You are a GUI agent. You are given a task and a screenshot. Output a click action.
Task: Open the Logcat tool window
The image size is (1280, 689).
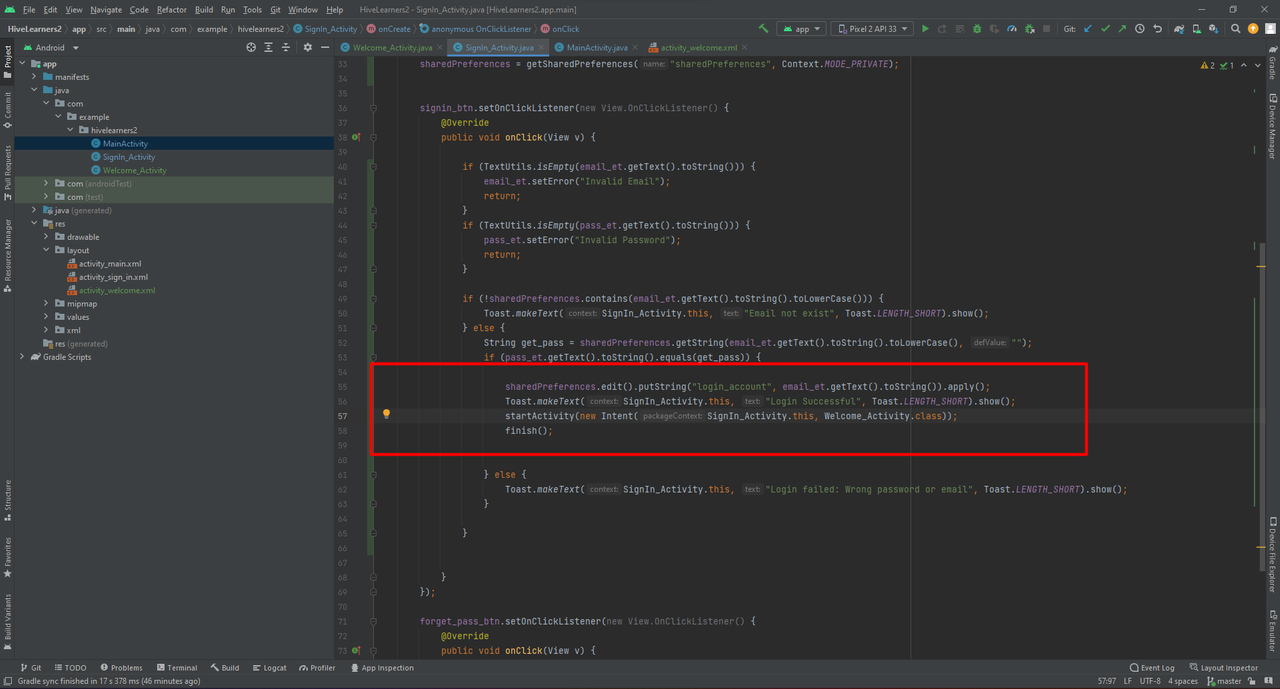coord(269,668)
